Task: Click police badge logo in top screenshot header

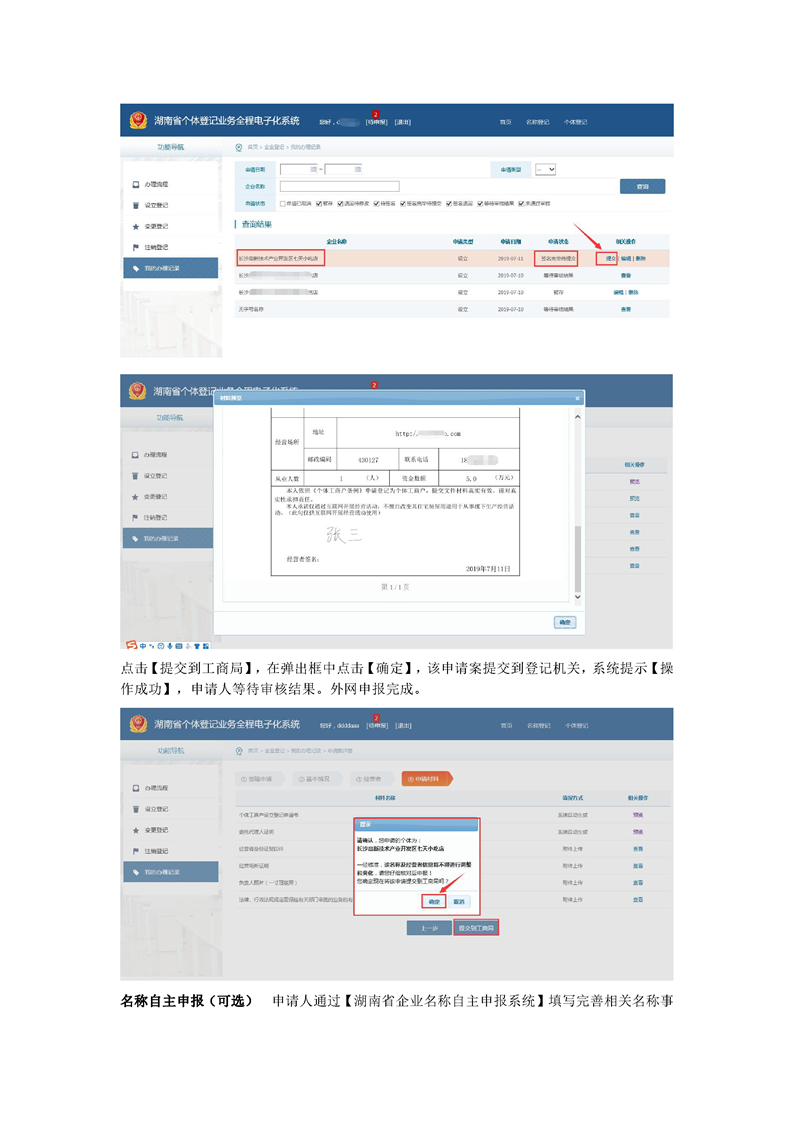Action: click(x=138, y=121)
